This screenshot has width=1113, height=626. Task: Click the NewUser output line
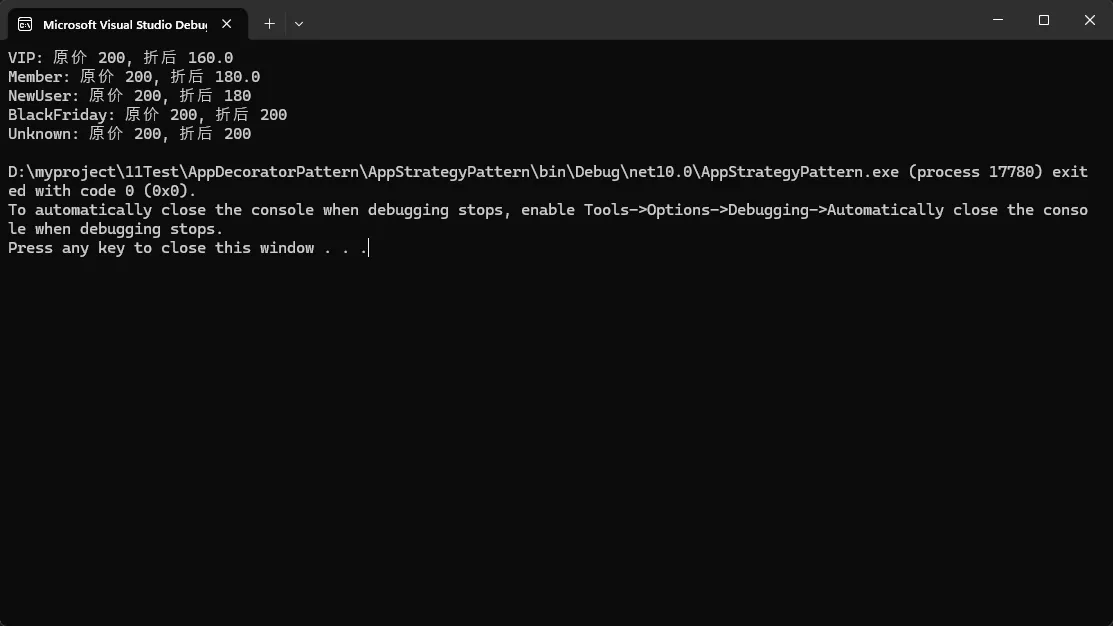[129, 96]
